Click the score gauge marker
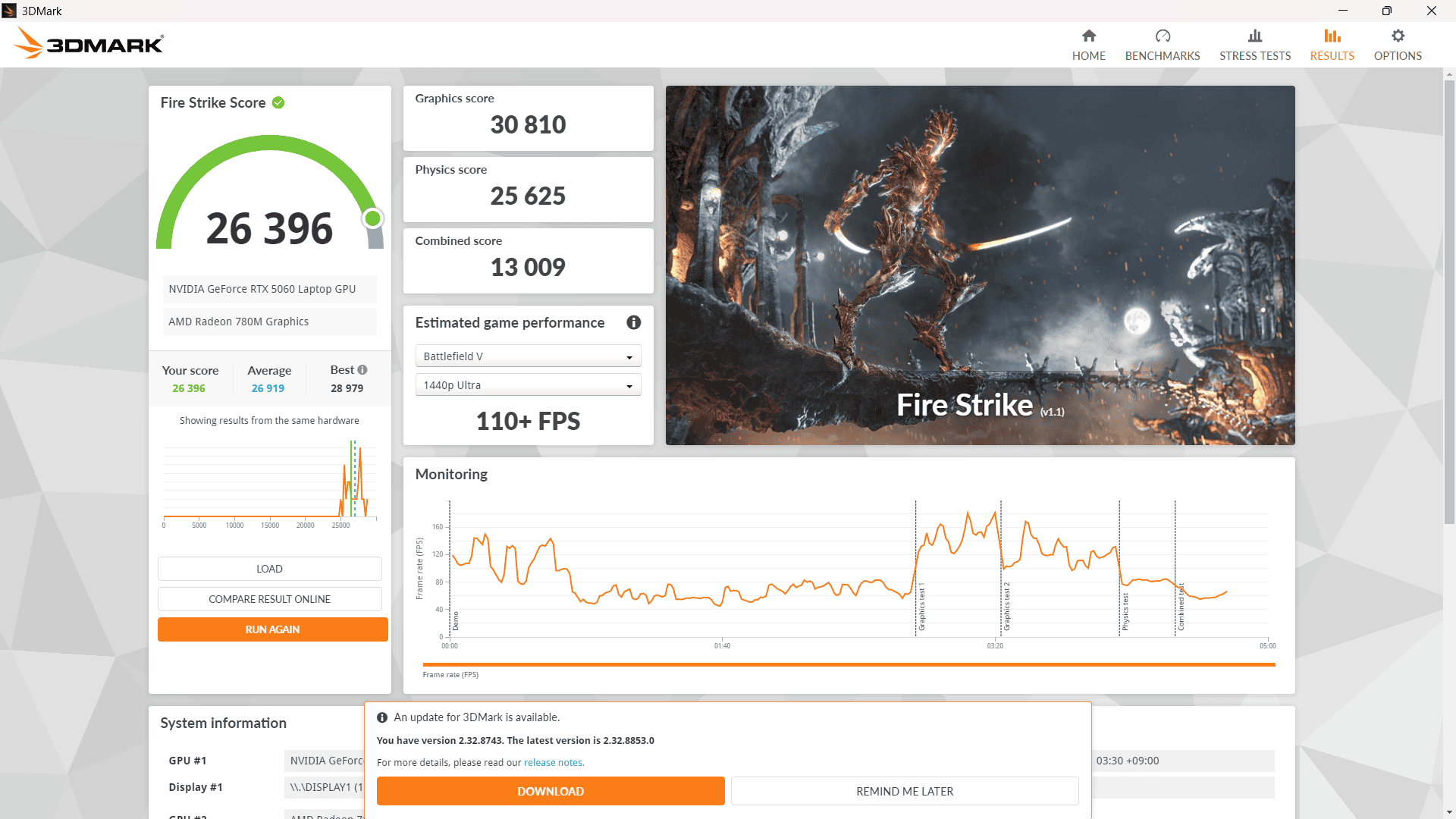This screenshot has width=1456, height=819. 372,218
